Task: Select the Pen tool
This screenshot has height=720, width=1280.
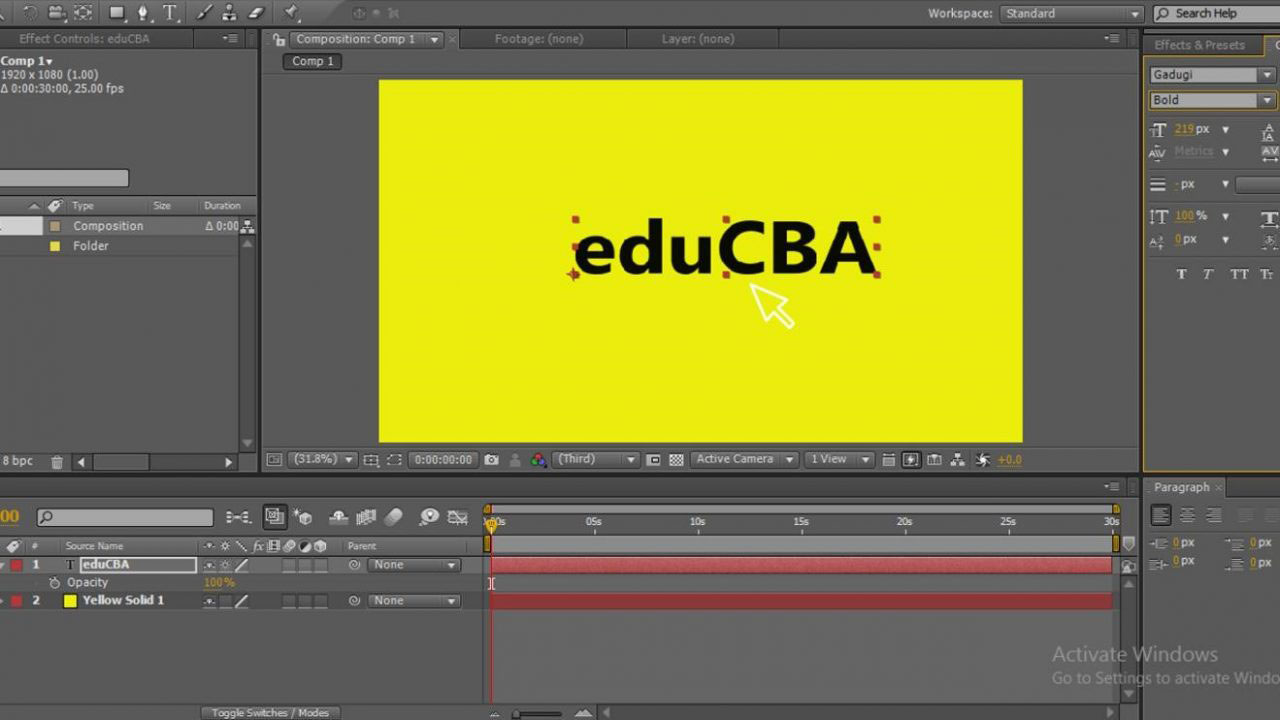Action: [144, 13]
